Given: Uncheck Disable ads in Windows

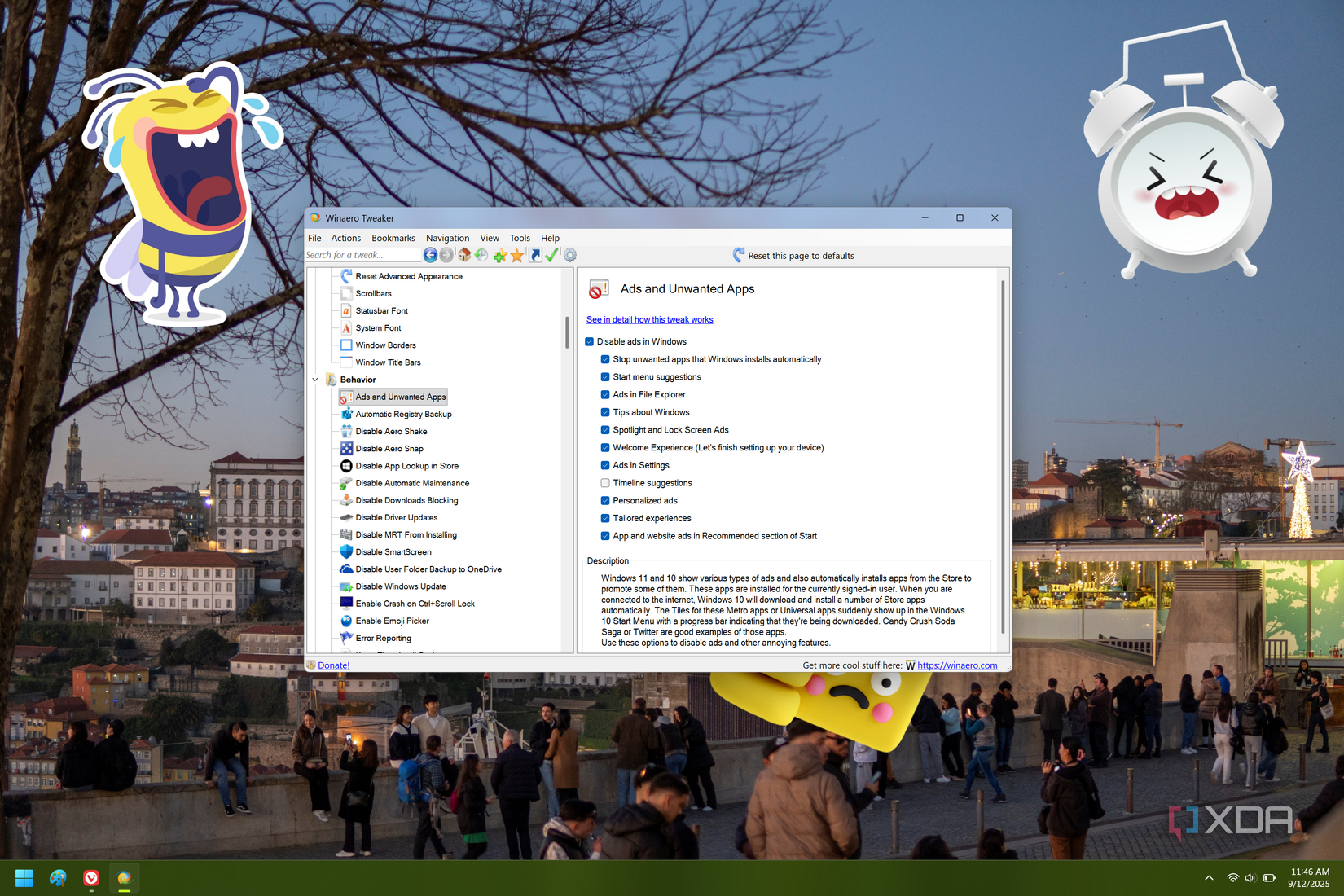Looking at the screenshot, I should coord(590,341).
